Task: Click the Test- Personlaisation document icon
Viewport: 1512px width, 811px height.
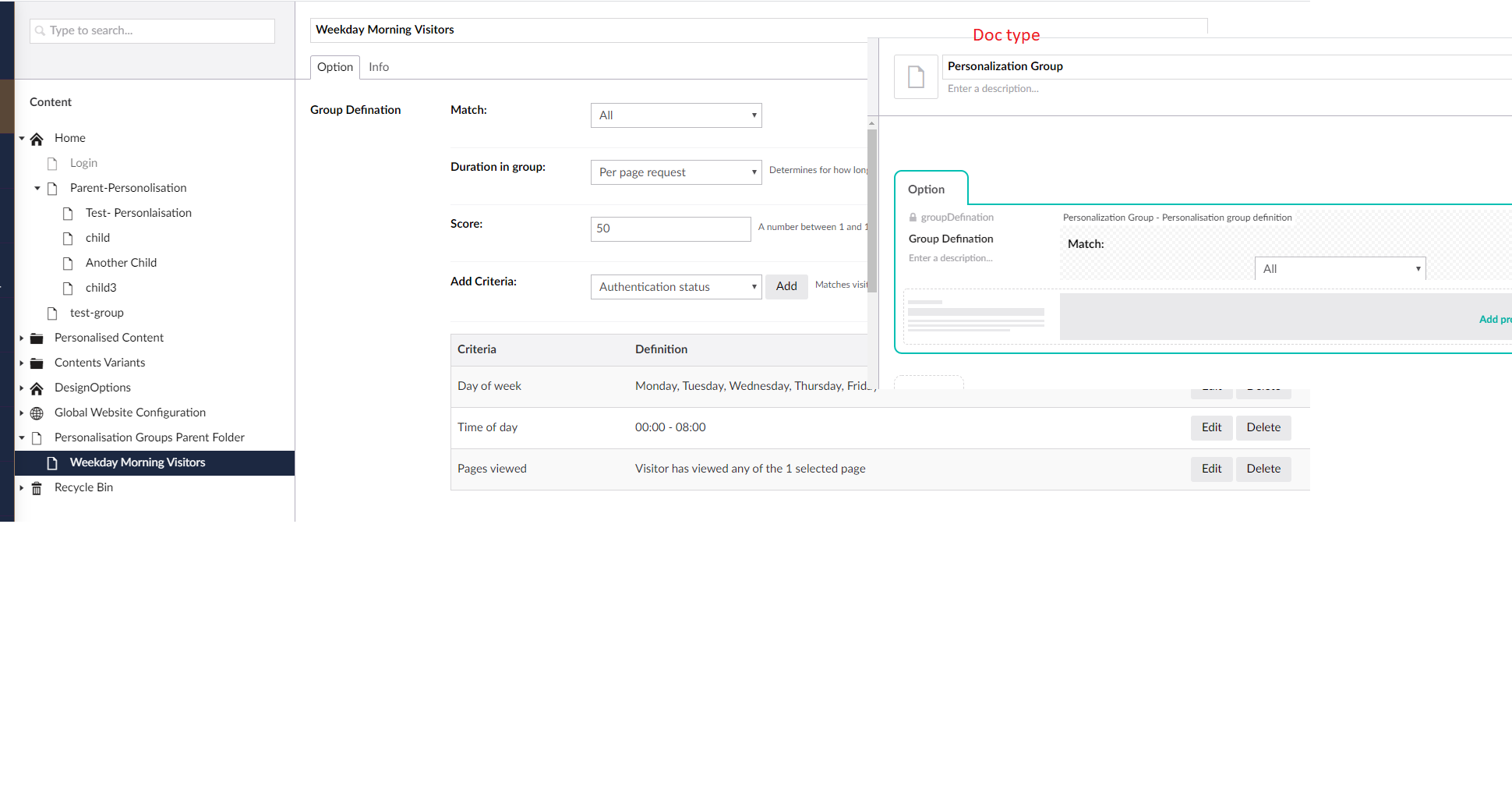Action: 68,214
